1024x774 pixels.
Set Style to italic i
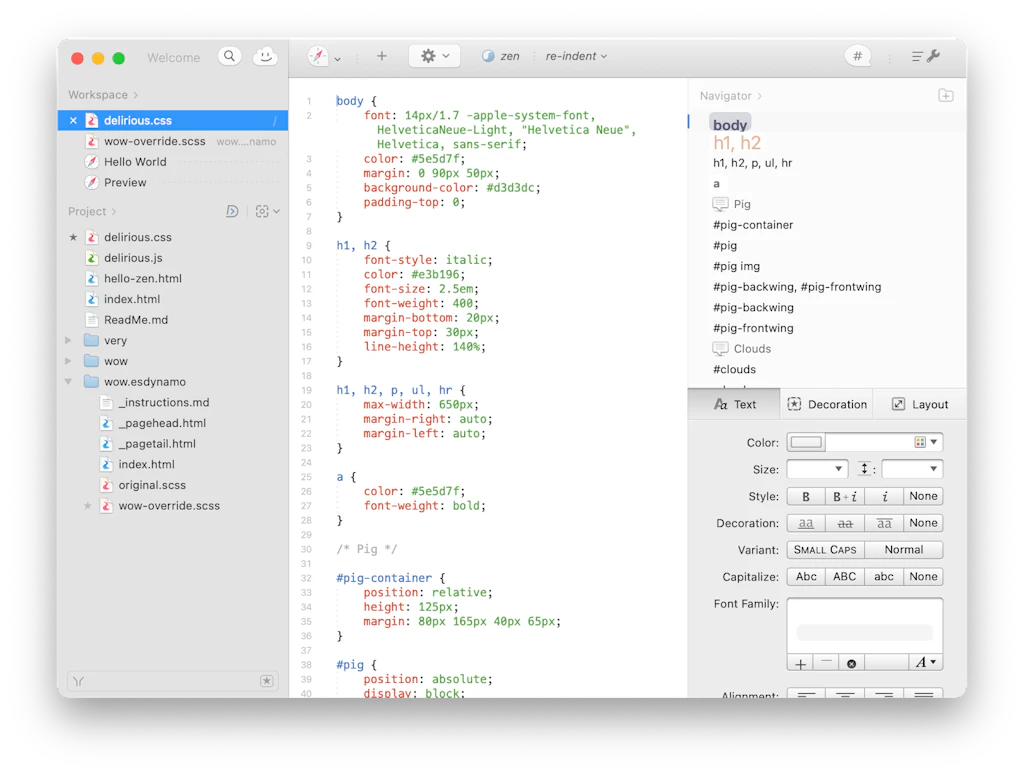[884, 496]
